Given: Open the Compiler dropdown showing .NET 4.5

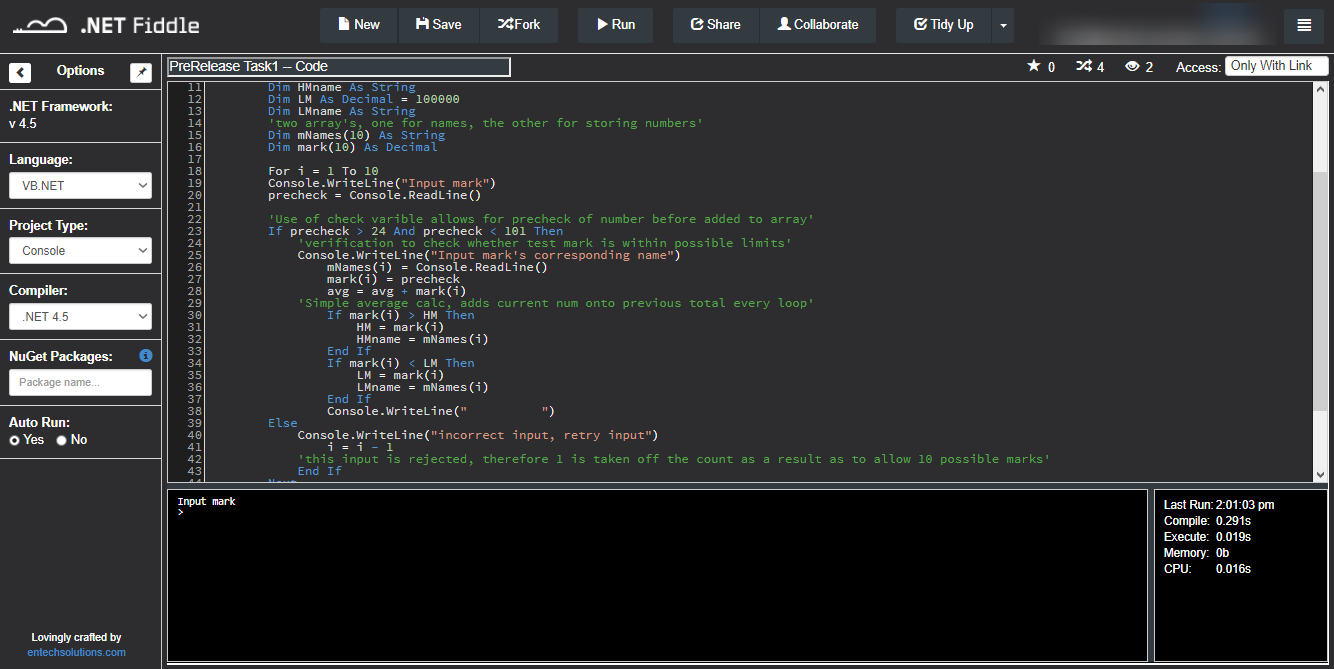Looking at the screenshot, I should (80, 316).
